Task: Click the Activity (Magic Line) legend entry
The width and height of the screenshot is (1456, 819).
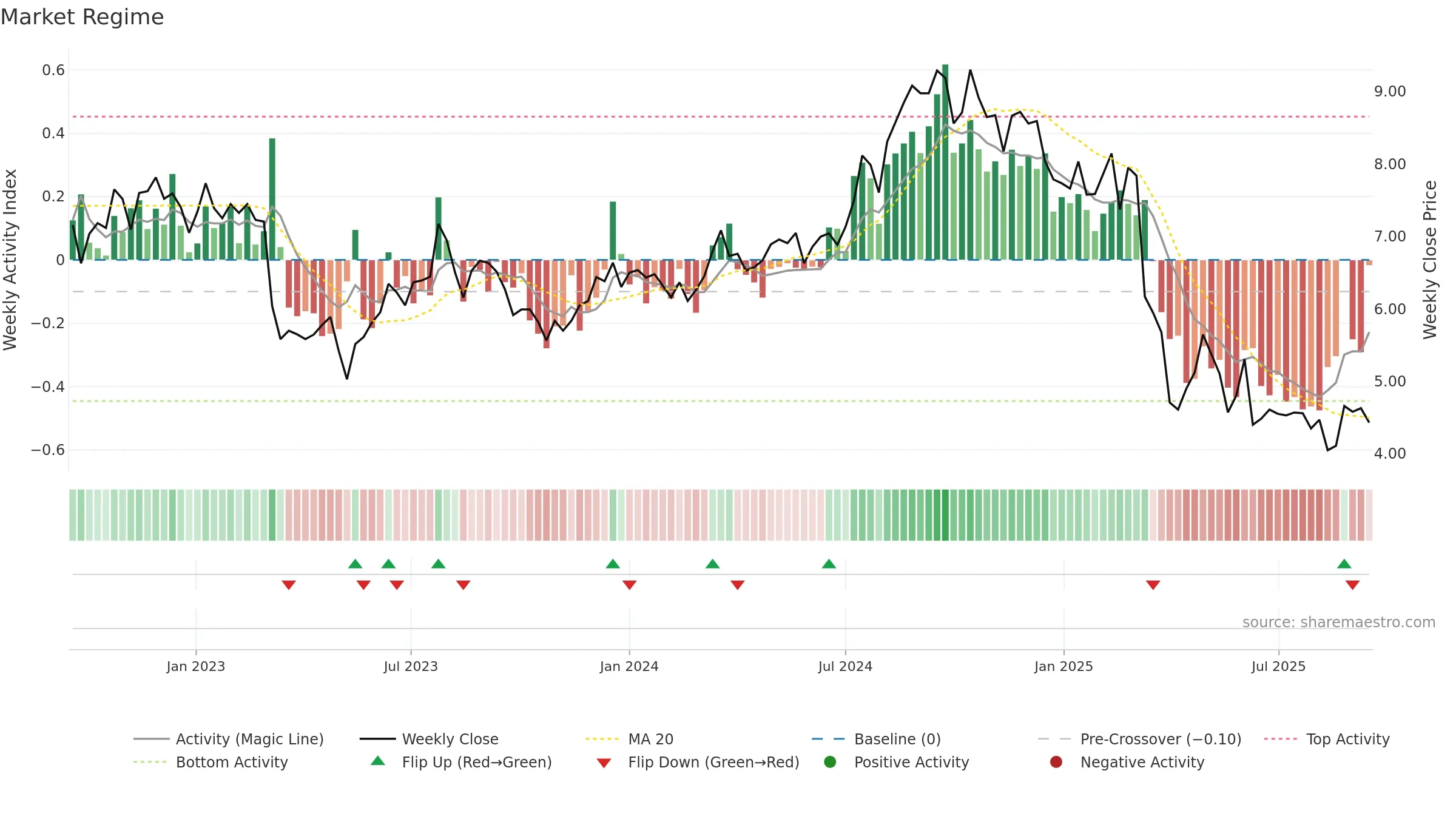Action: click(x=229, y=739)
